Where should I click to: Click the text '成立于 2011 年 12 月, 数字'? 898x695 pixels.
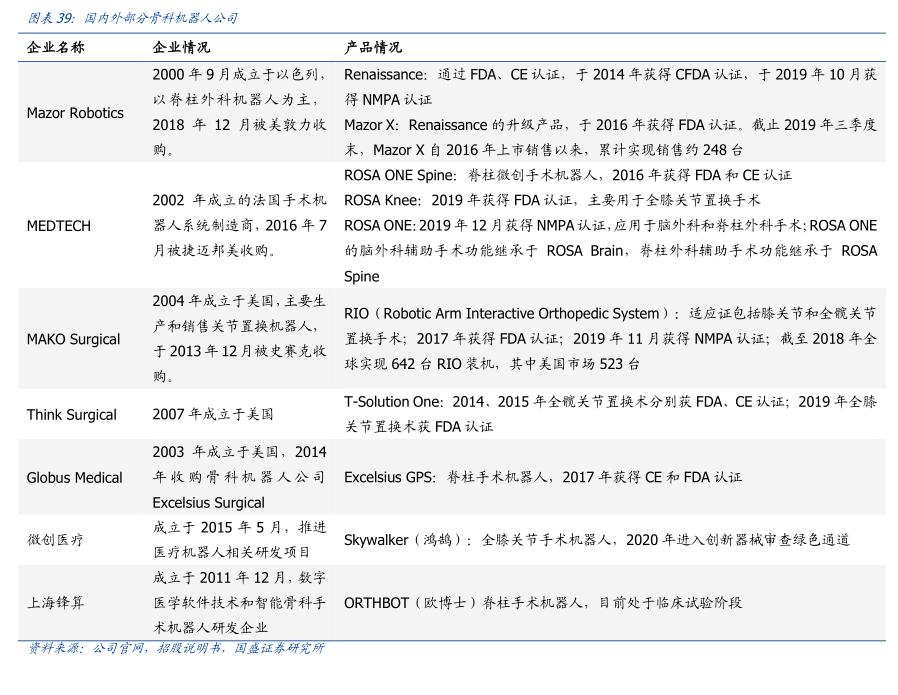point(239,578)
